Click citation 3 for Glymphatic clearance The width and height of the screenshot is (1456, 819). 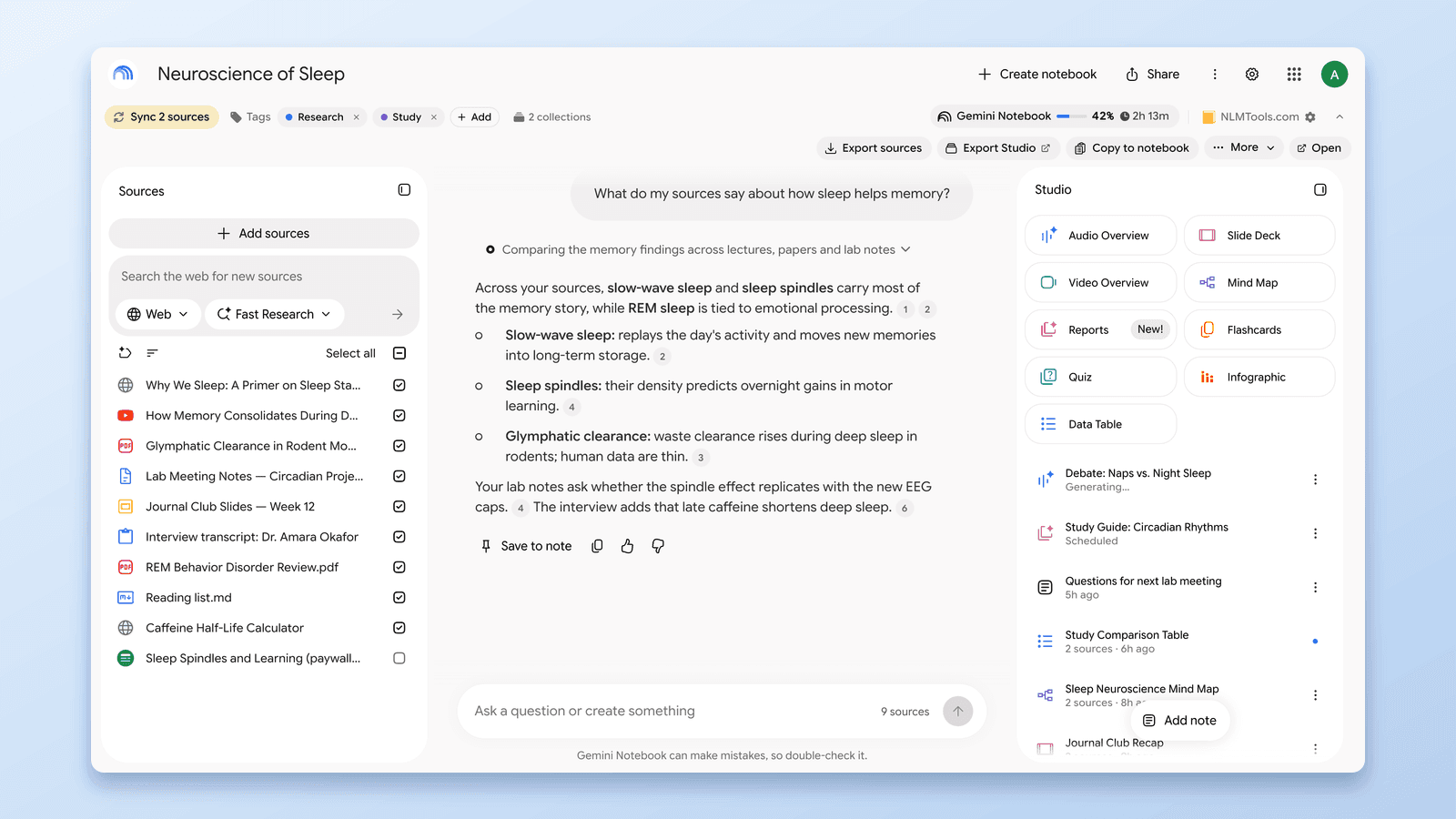[x=701, y=458]
